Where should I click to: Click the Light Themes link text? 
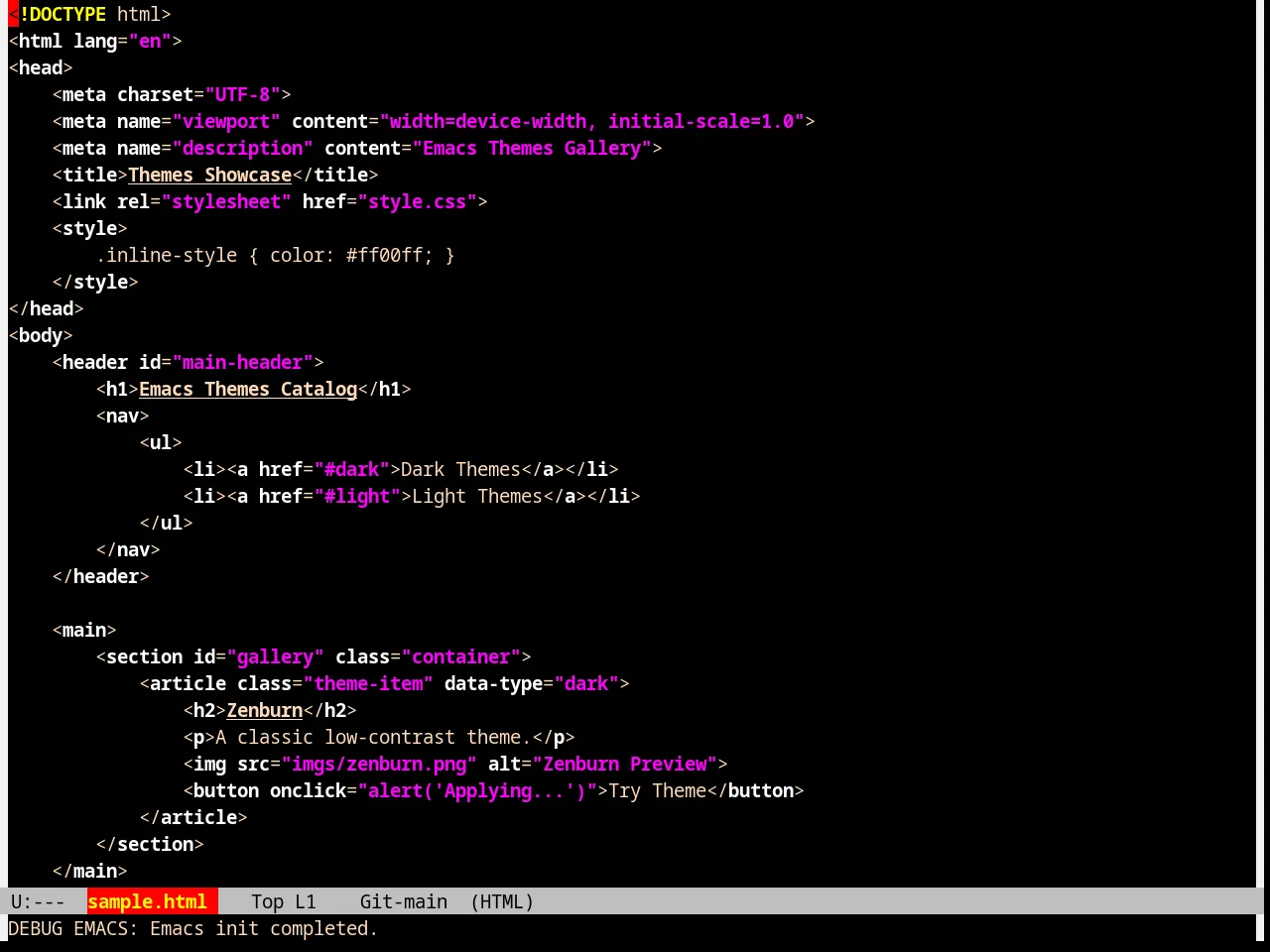click(477, 496)
